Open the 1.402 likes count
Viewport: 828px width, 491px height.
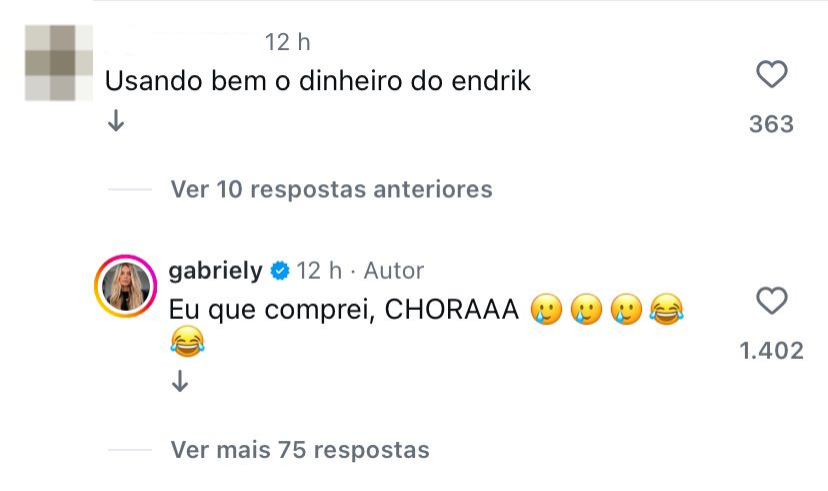click(771, 350)
